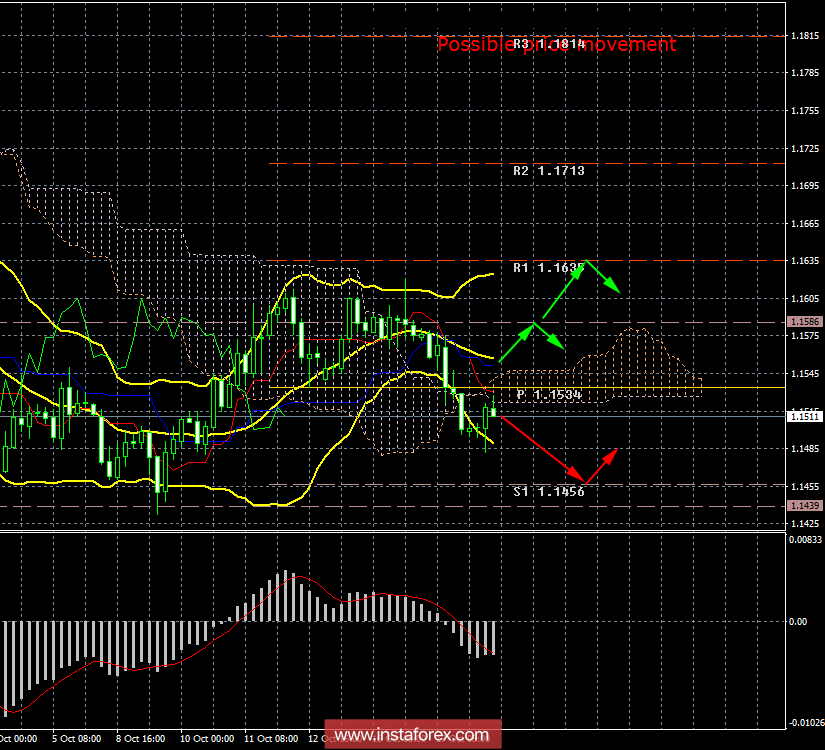Screen dimensions: 825x750
Task: Click the 1.1635 price axis value
Action: click(x=805, y=261)
